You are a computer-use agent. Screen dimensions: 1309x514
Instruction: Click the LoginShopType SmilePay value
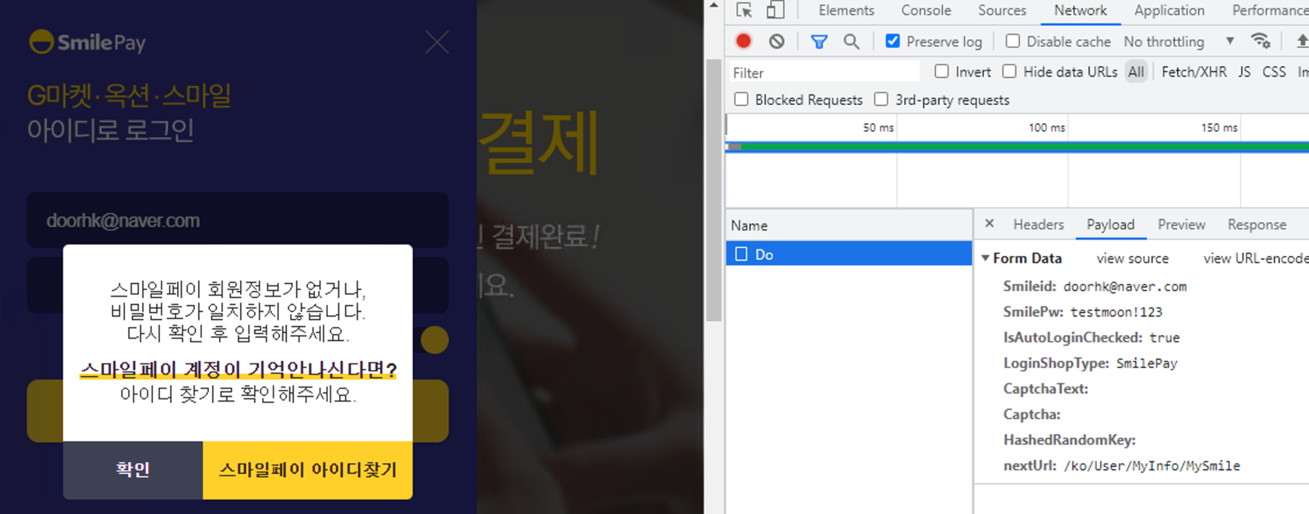click(x=1146, y=363)
